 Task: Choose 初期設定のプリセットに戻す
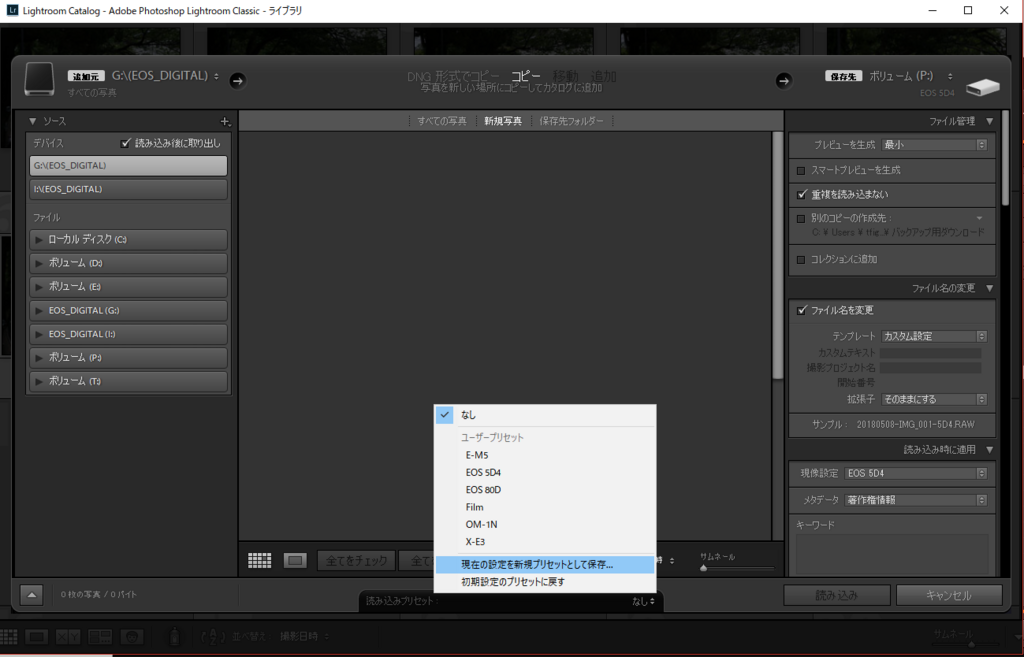545,582
